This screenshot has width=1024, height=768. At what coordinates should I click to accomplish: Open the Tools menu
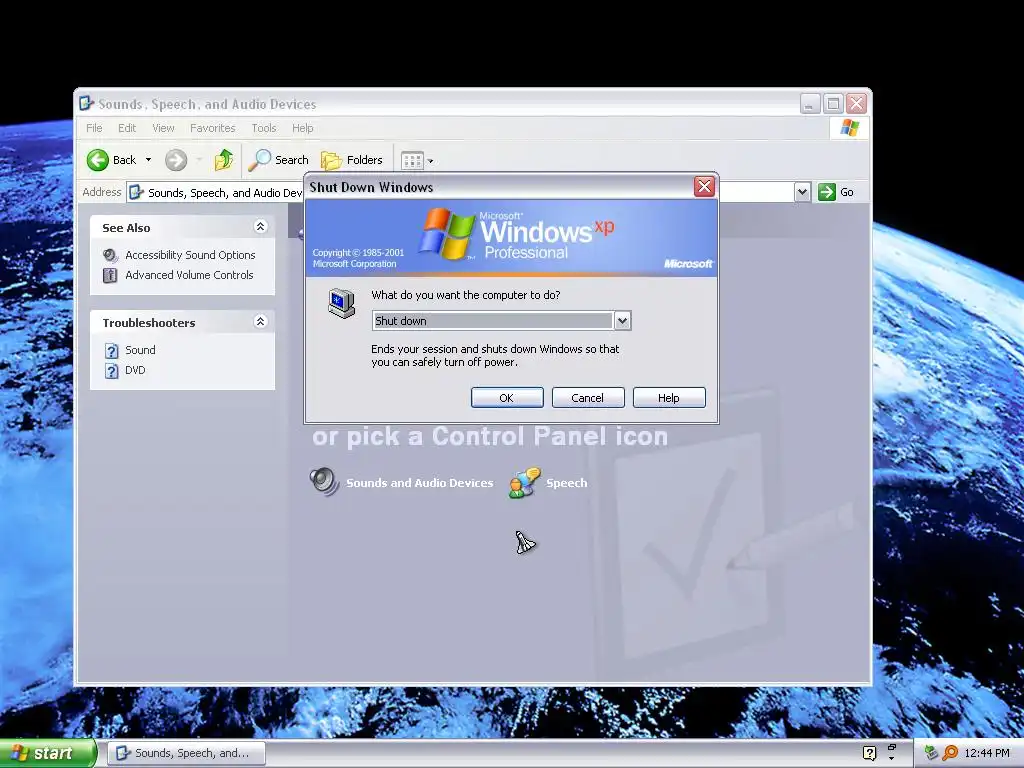tap(264, 128)
